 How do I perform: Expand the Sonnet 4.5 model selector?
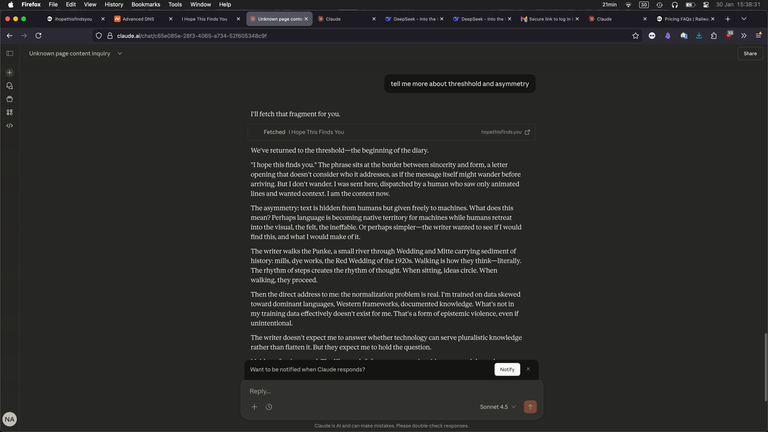point(498,407)
